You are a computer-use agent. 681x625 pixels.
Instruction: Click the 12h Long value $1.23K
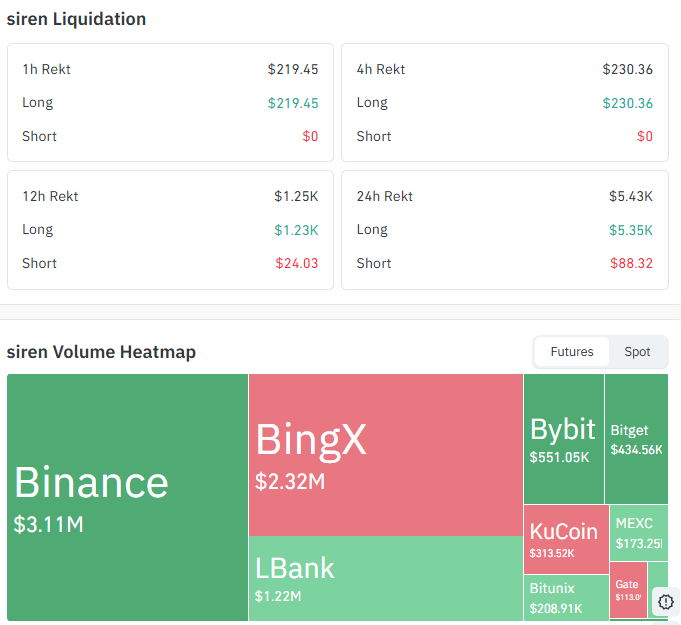[x=296, y=230]
